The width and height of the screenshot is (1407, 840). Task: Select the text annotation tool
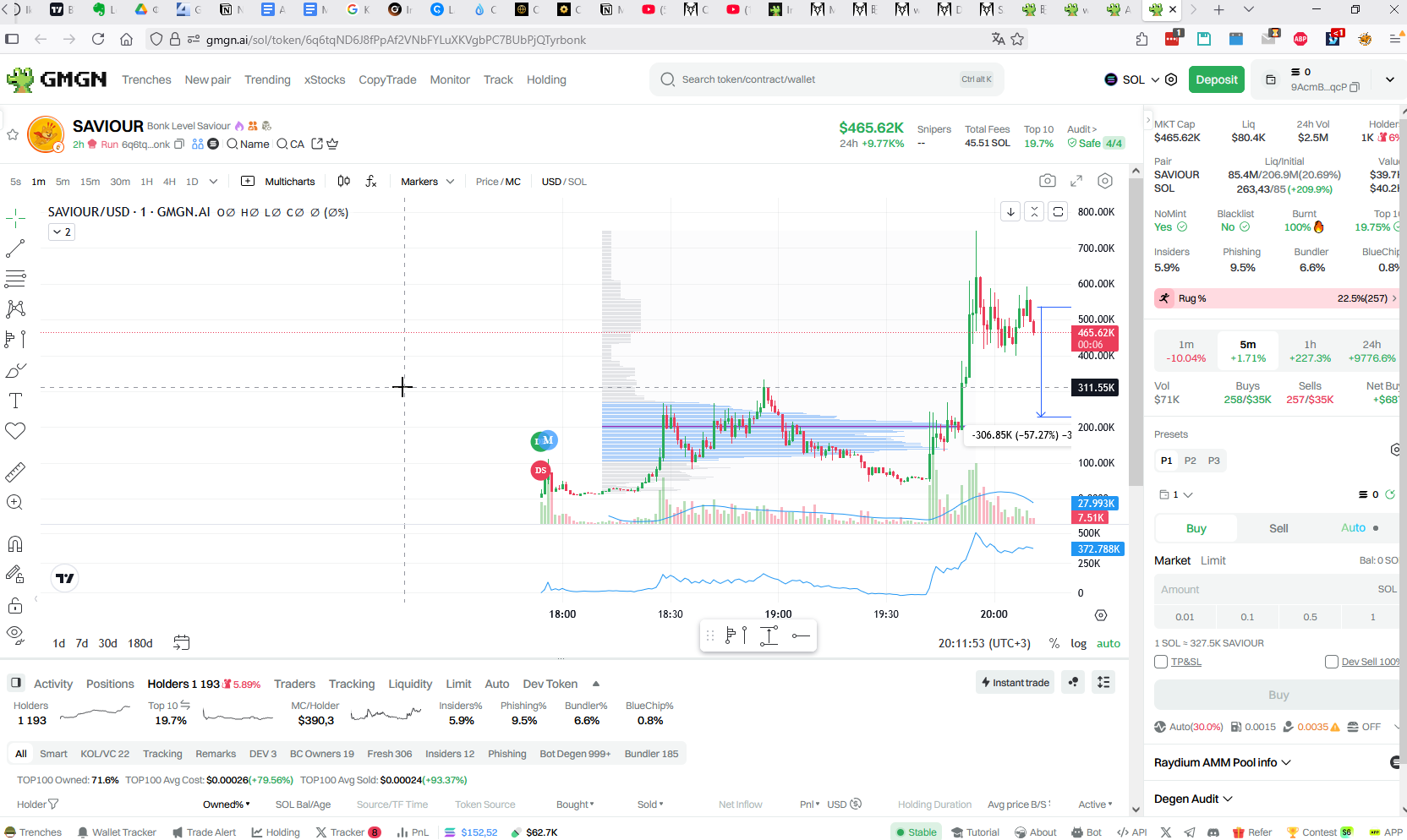(15, 401)
